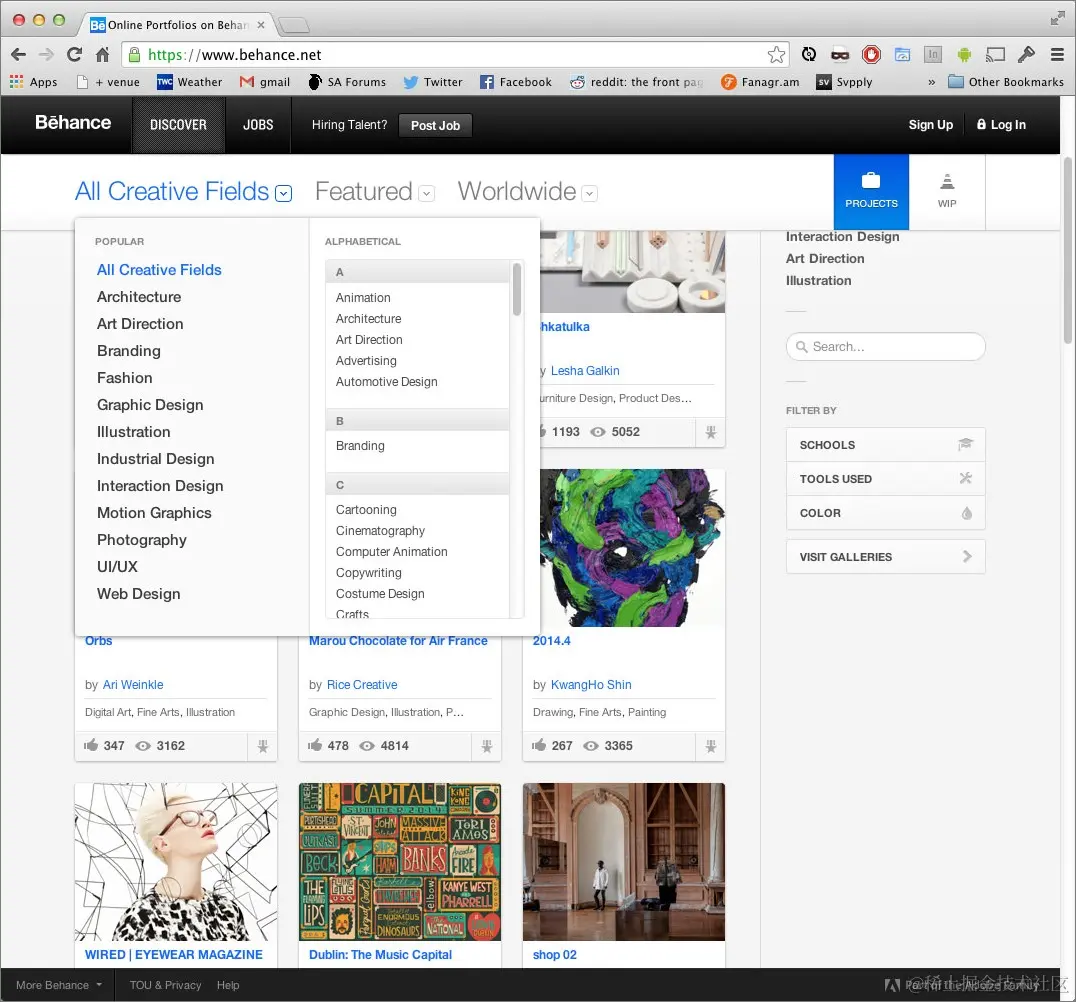Click the browser back arrow
This screenshot has height=1002, width=1076.
(x=19, y=54)
